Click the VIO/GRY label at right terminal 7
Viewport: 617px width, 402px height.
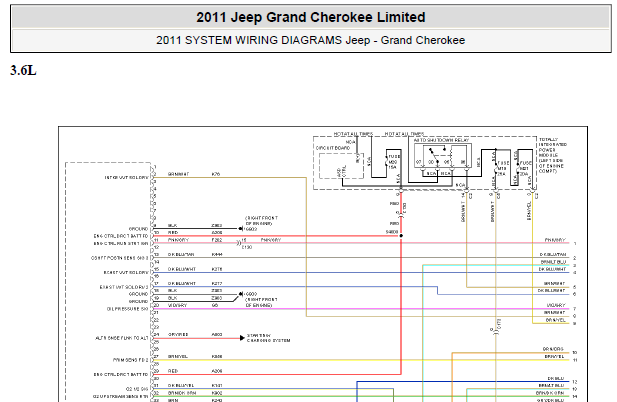[556, 305]
